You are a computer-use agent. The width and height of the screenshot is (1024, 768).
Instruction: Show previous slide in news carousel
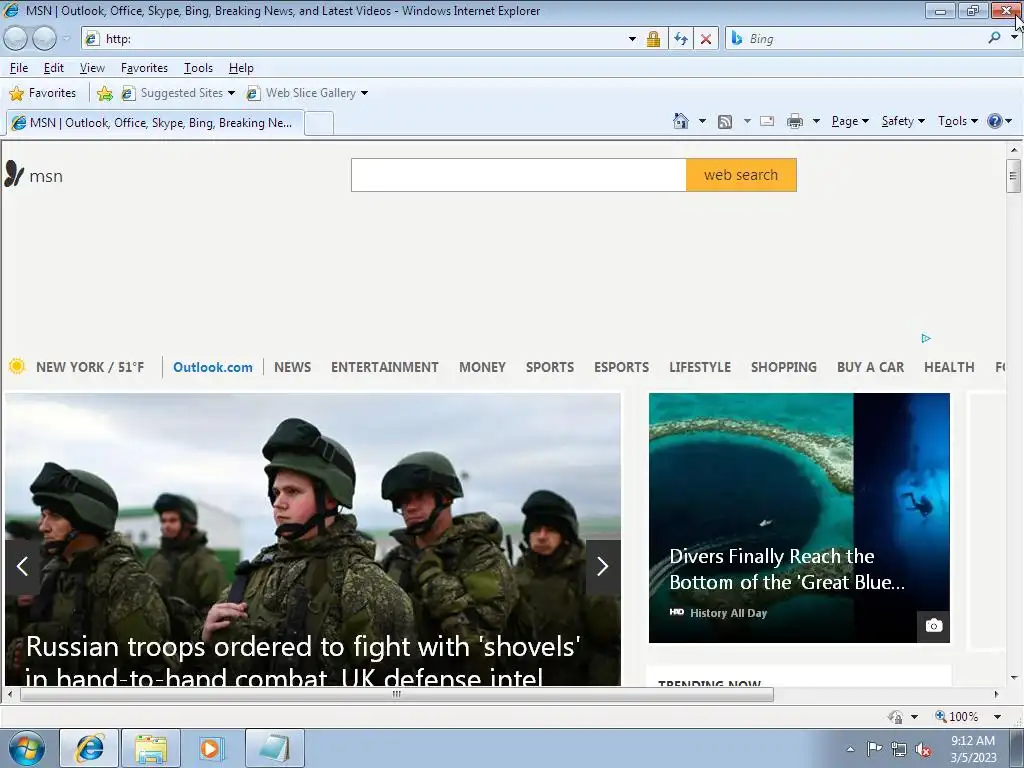coord(23,566)
